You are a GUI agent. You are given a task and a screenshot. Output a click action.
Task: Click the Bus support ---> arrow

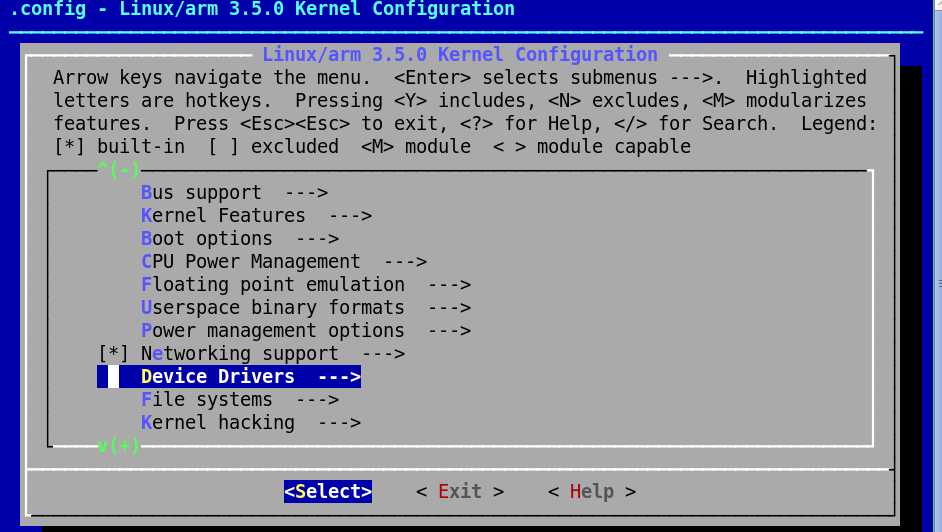pyautogui.click(x=306, y=193)
